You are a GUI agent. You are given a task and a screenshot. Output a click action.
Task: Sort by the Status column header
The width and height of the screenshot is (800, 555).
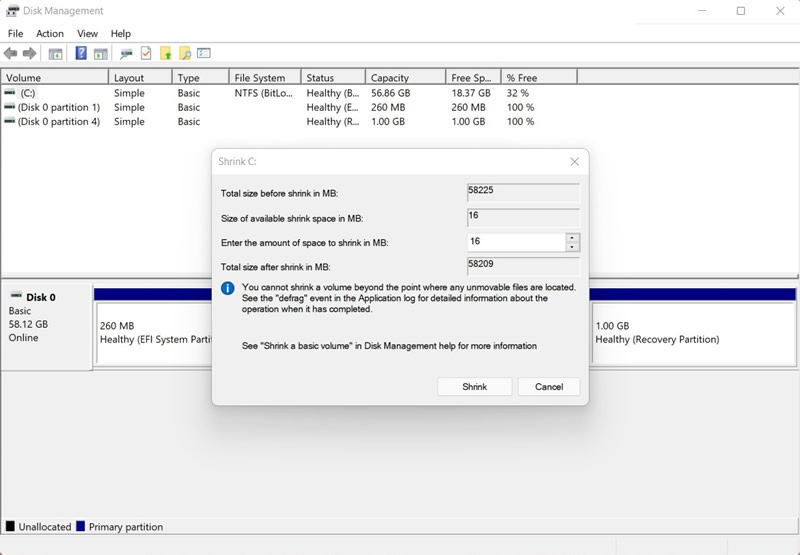[x=333, y=78]
